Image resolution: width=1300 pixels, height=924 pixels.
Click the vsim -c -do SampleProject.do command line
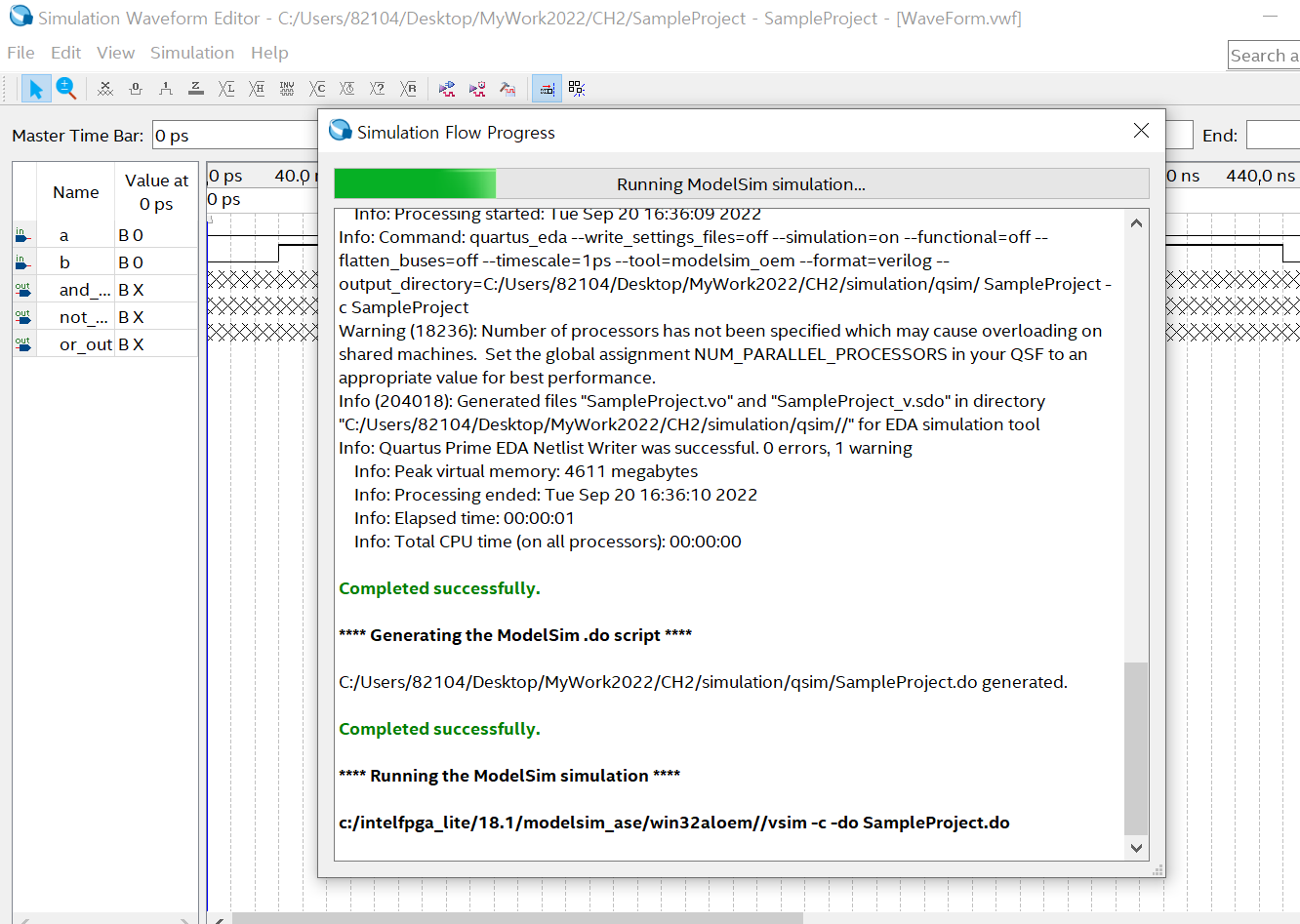pos(674,823)
